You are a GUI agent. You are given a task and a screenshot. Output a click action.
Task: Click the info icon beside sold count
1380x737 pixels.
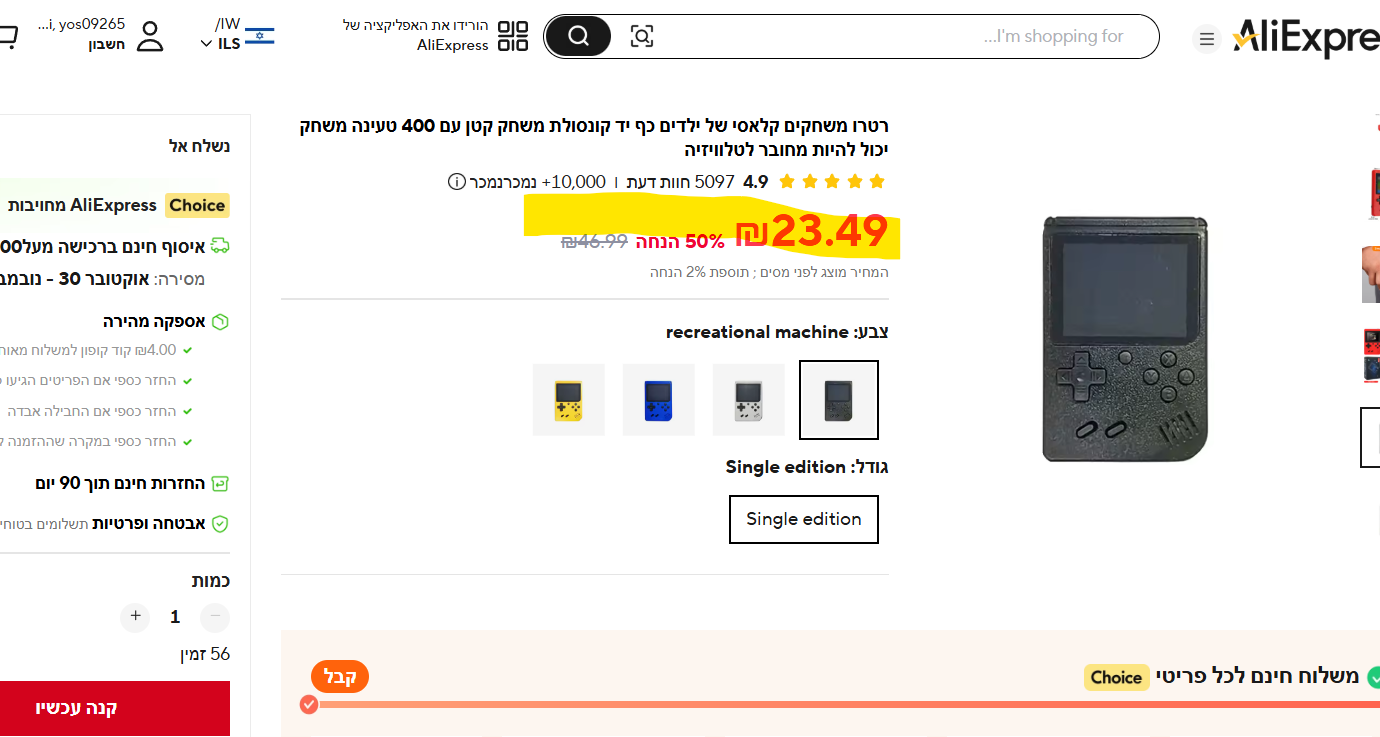click(456, 182)
